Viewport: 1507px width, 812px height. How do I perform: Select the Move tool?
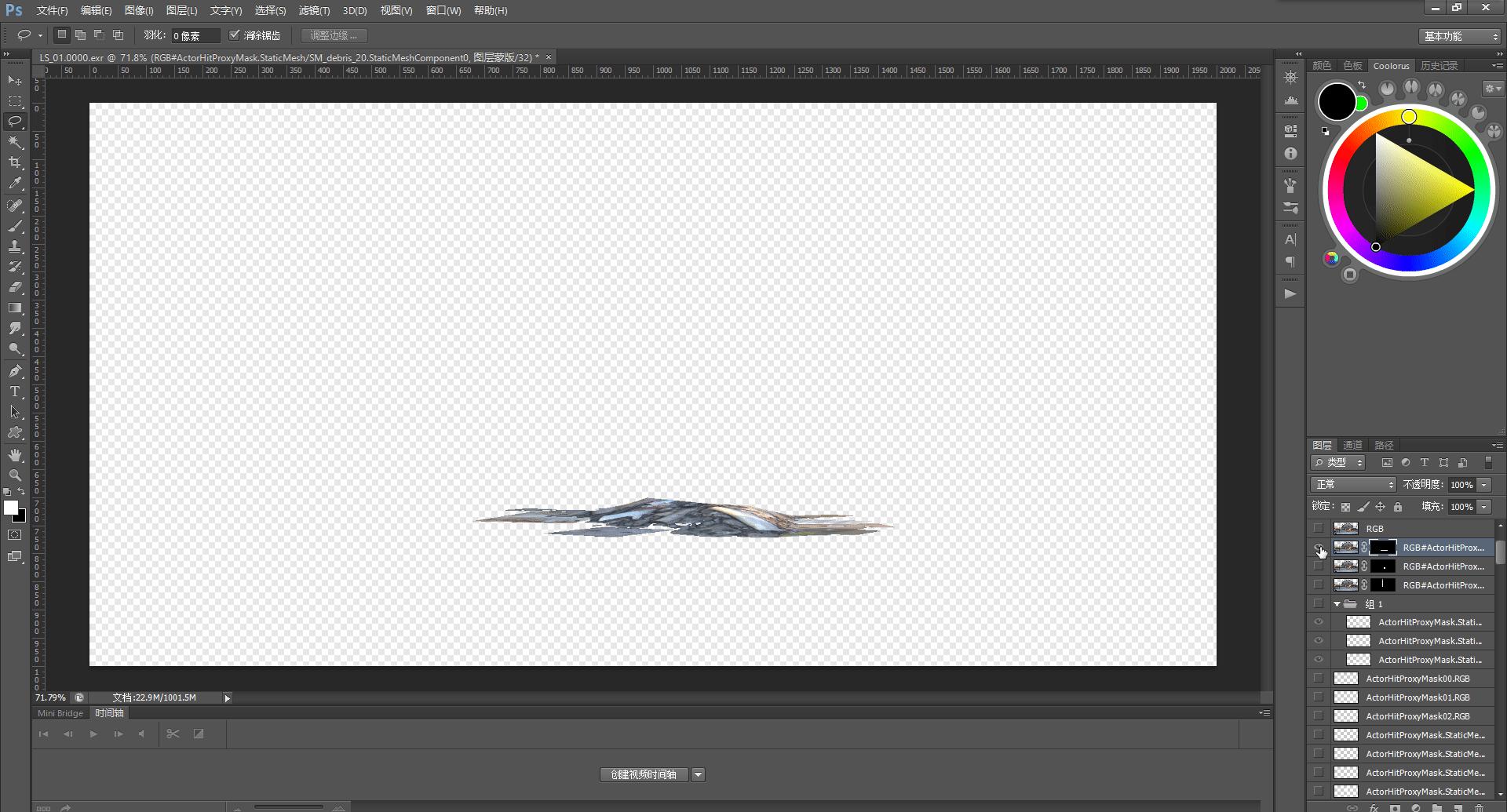[x=15, y=81]
